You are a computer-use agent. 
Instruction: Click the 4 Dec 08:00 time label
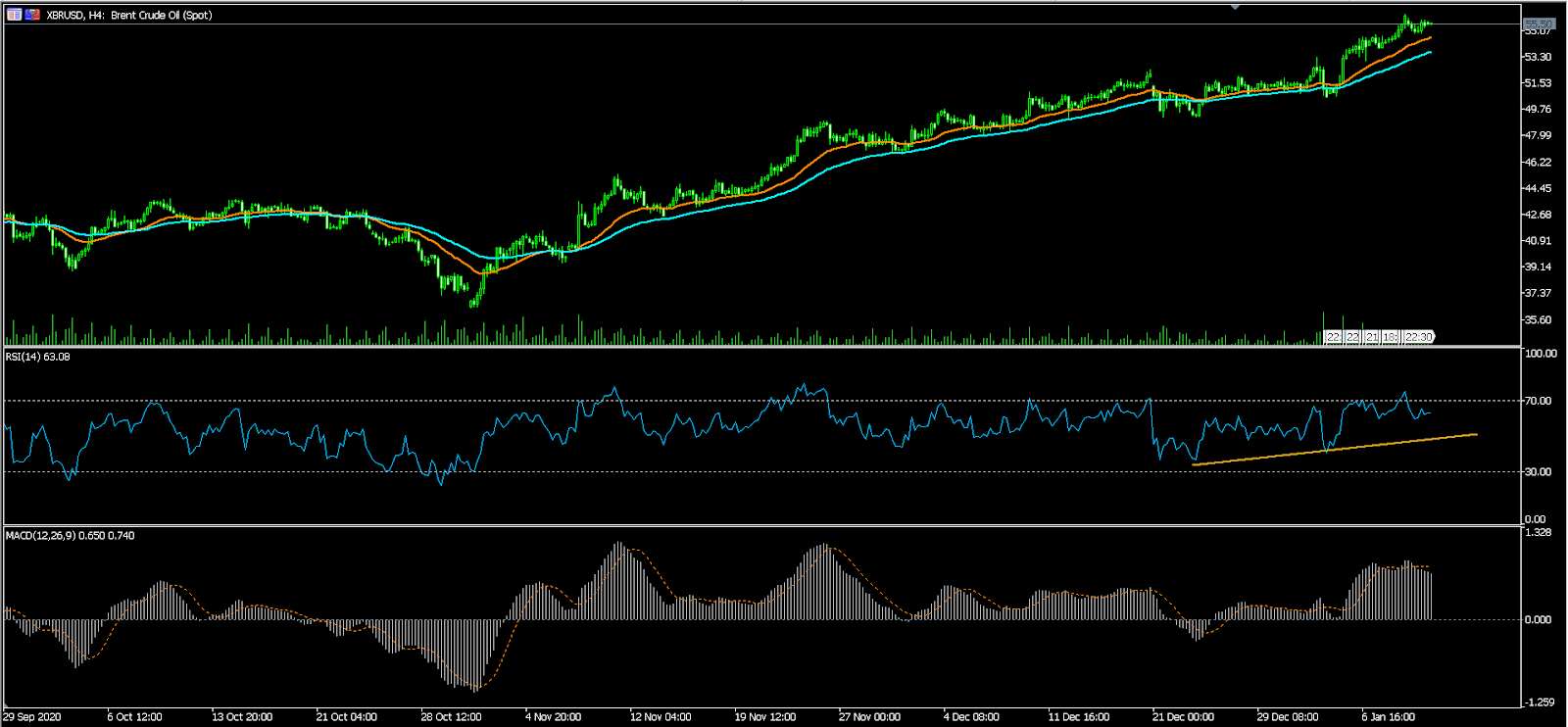(972, 717)
